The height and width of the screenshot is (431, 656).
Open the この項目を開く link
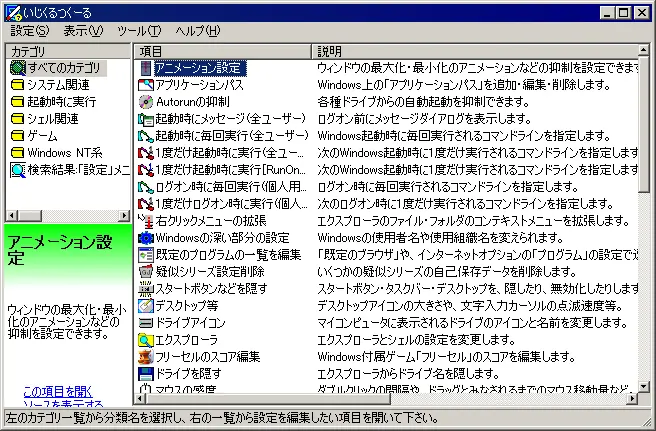click(58, 392)
